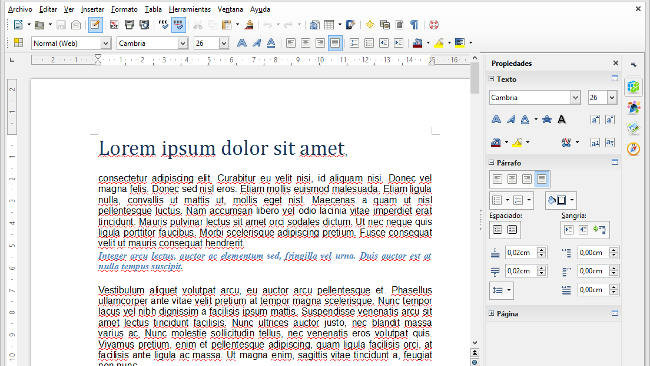Open the Herramientas menu
The image size is (650, 366).
189,9
